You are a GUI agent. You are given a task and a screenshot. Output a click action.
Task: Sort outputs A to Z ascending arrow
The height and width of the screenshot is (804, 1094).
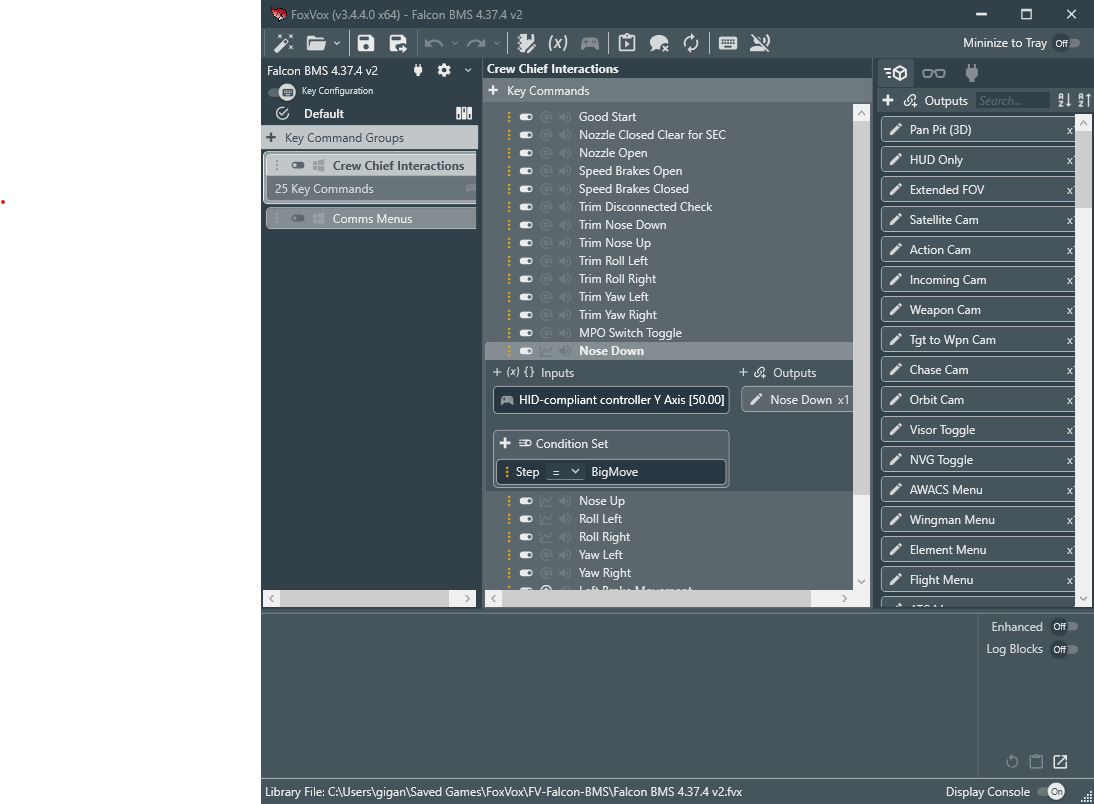(1085, 100)
